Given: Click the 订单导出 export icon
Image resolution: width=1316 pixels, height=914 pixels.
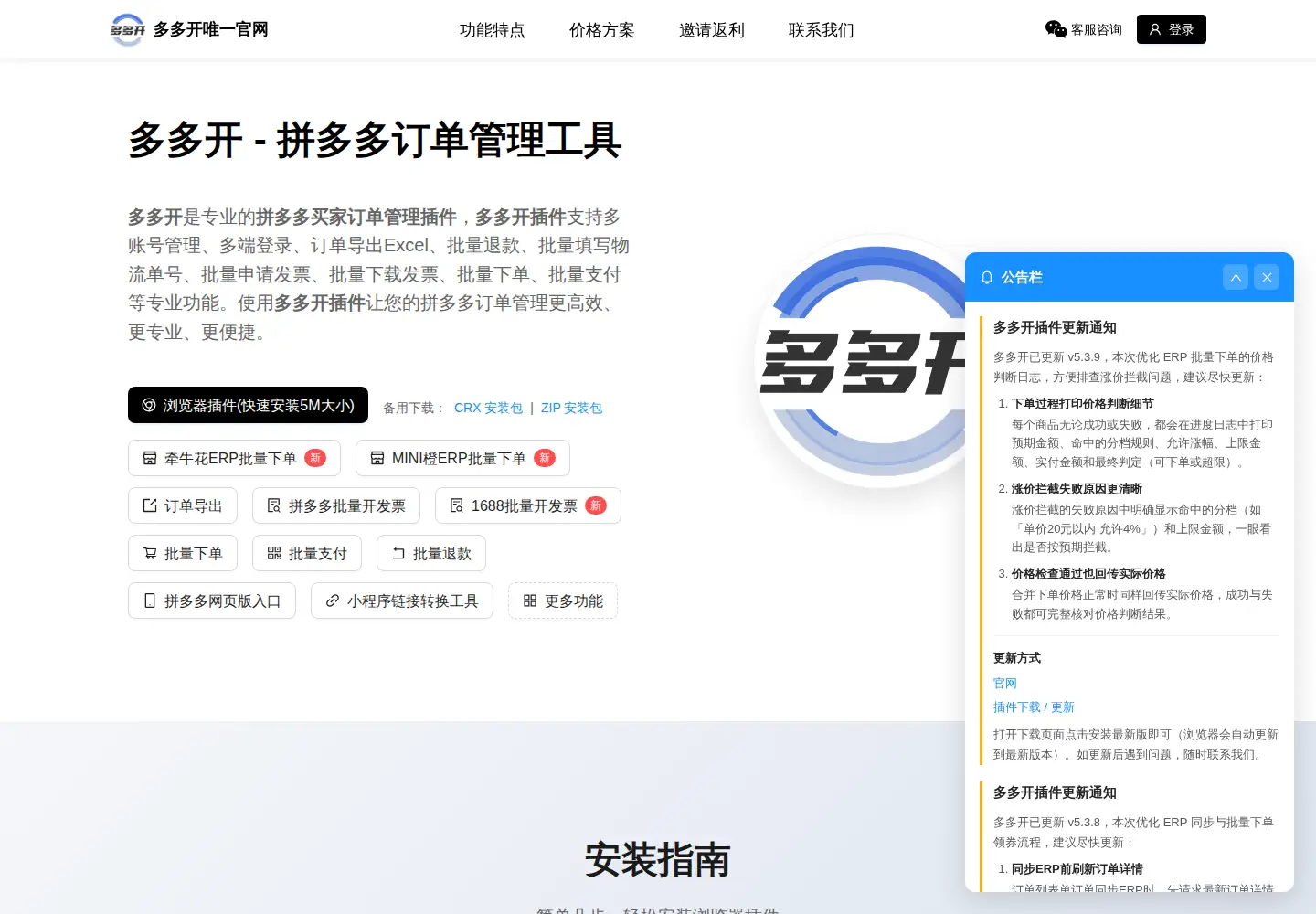Looking at the screenshot, I should coord(150,505).
